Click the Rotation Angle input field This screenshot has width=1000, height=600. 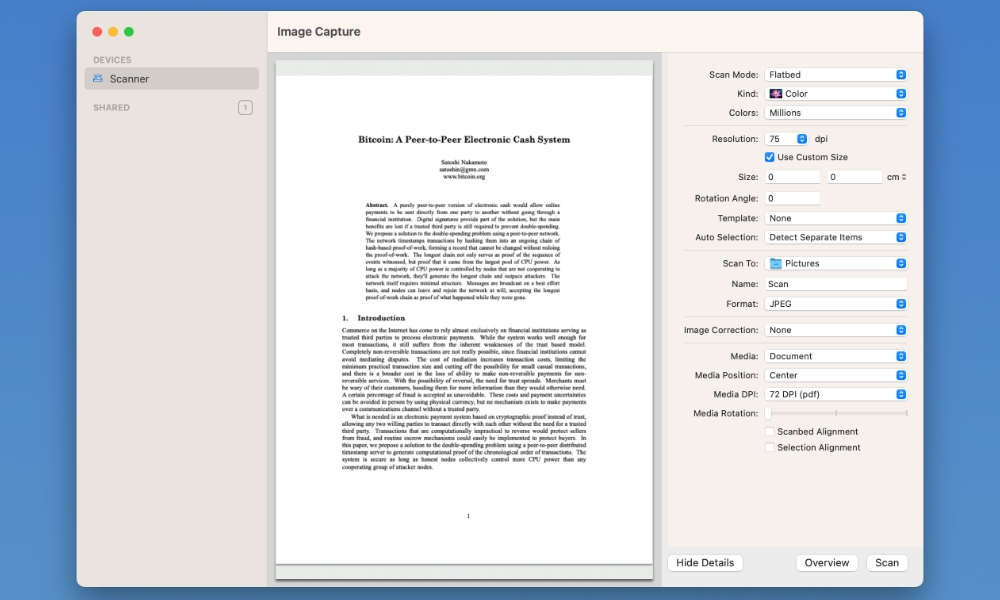click(792, 198)
